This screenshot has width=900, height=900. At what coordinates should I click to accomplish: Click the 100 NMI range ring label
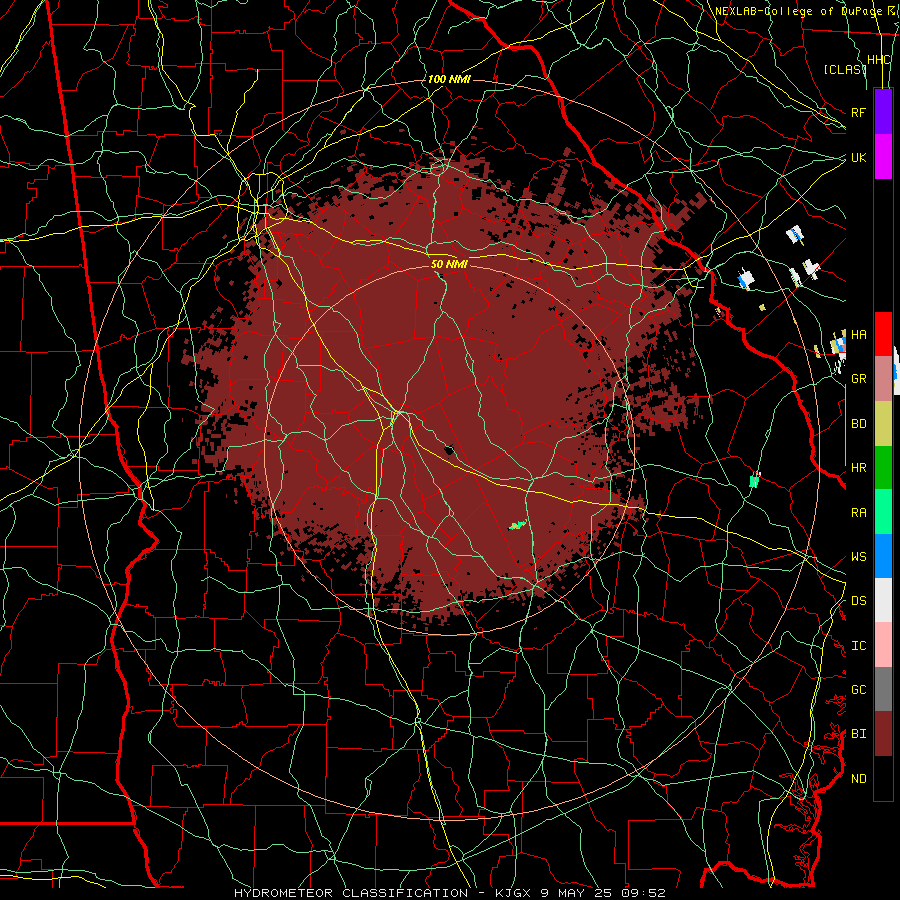coord(449,79)
